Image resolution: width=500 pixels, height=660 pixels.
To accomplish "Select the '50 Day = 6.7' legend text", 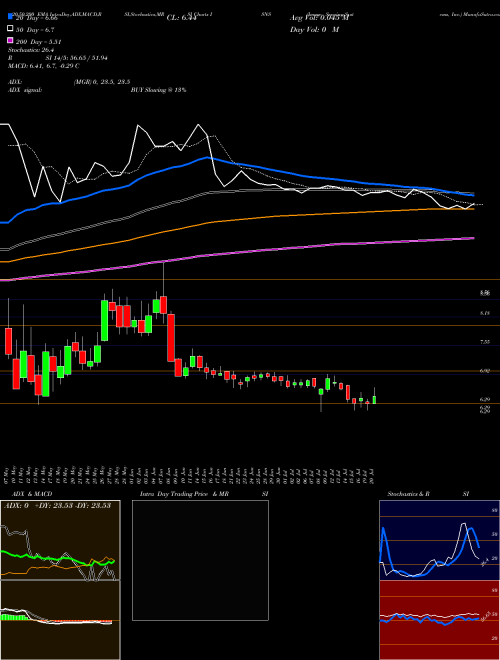I will 35,30.
